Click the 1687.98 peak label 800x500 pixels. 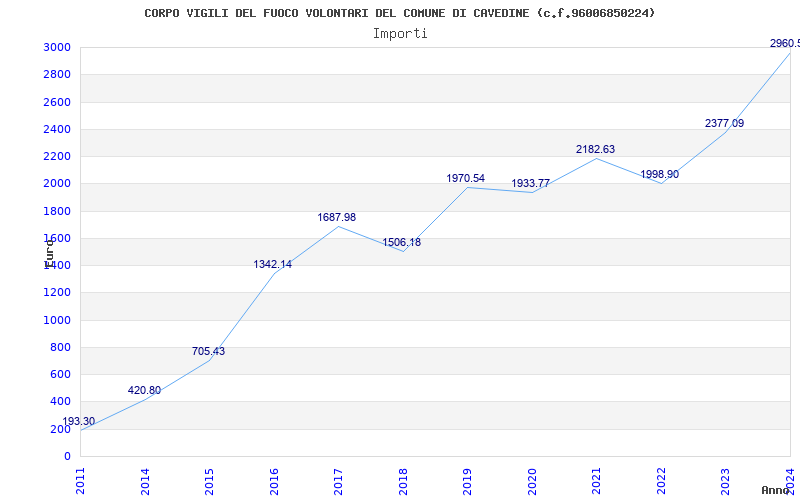(337, 217)
